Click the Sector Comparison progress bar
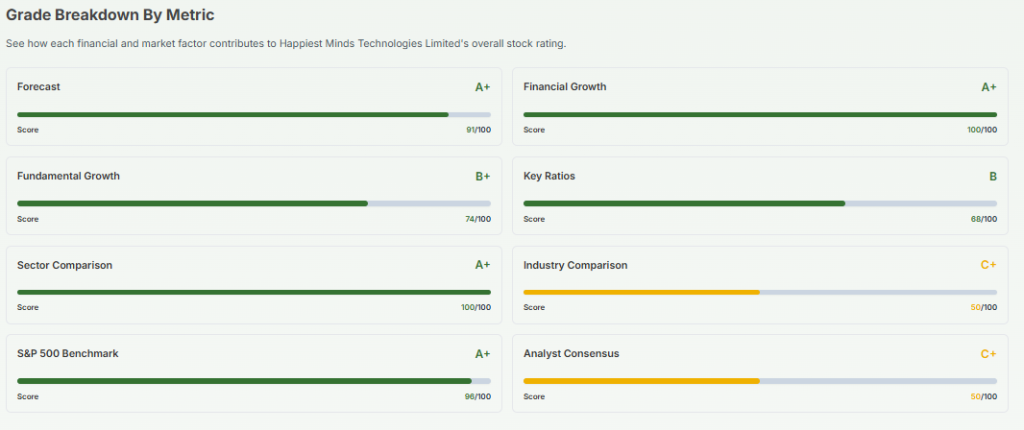This screenshot has height=430, width=1024. tap(254, 292)
